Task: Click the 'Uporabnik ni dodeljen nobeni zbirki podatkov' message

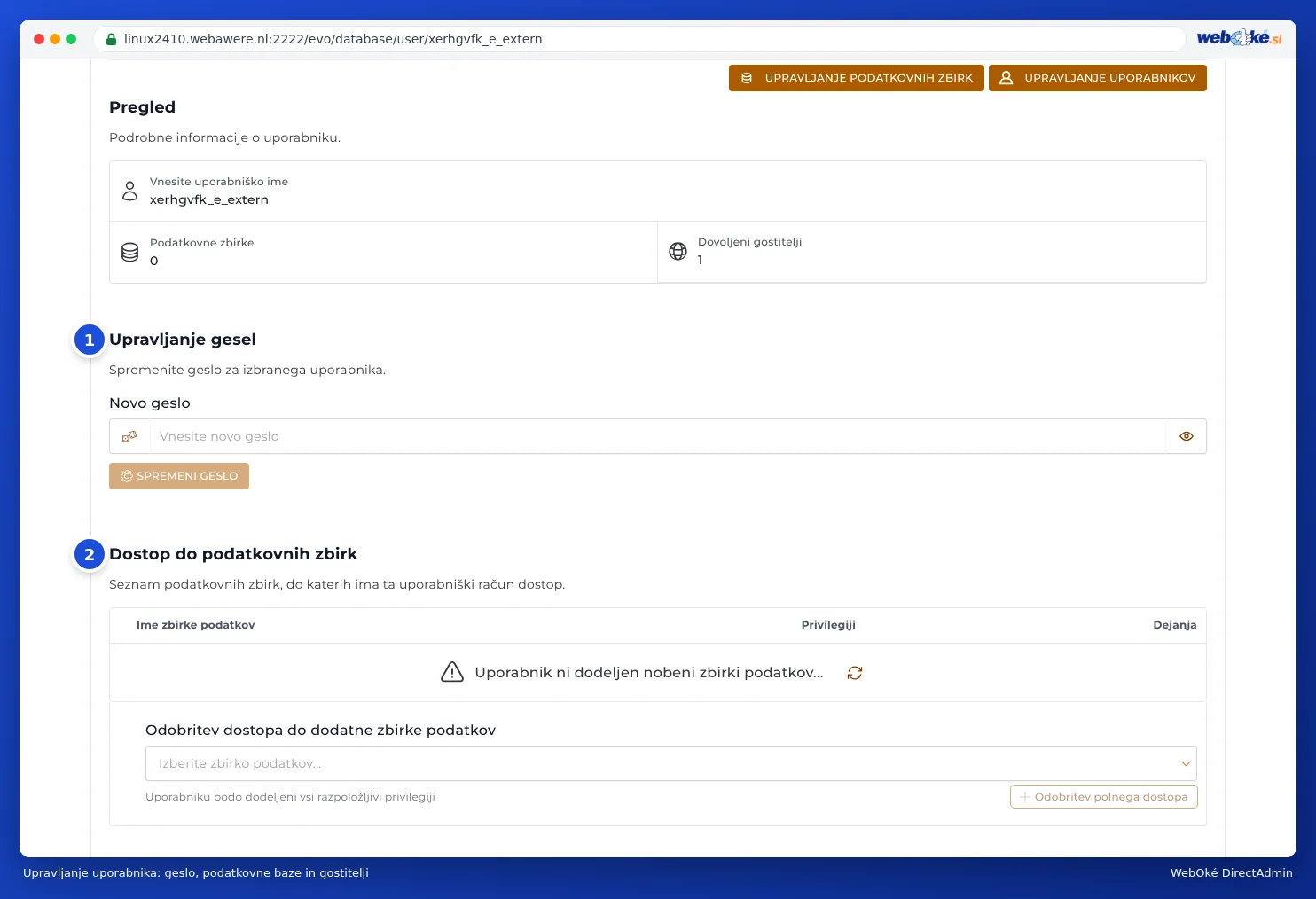Action: [x=649, y=673]
